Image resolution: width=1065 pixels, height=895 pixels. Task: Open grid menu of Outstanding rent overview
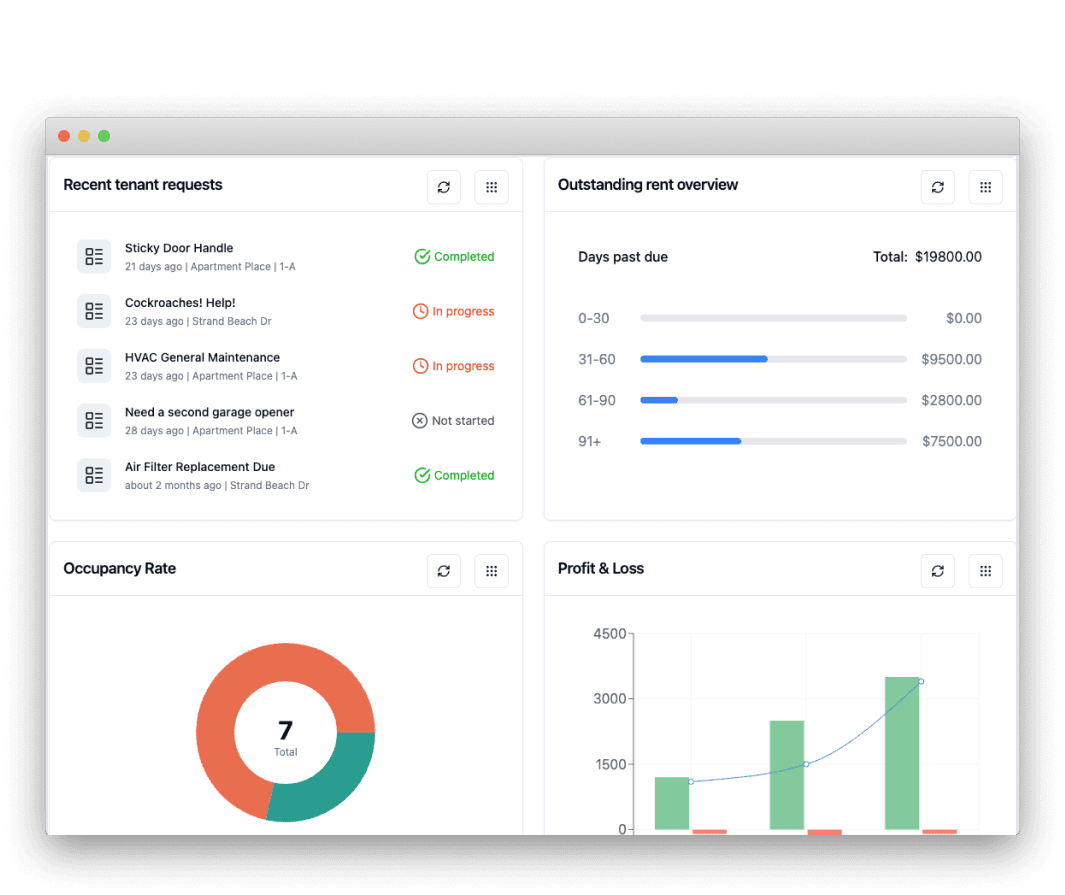[x=985, y=187]
